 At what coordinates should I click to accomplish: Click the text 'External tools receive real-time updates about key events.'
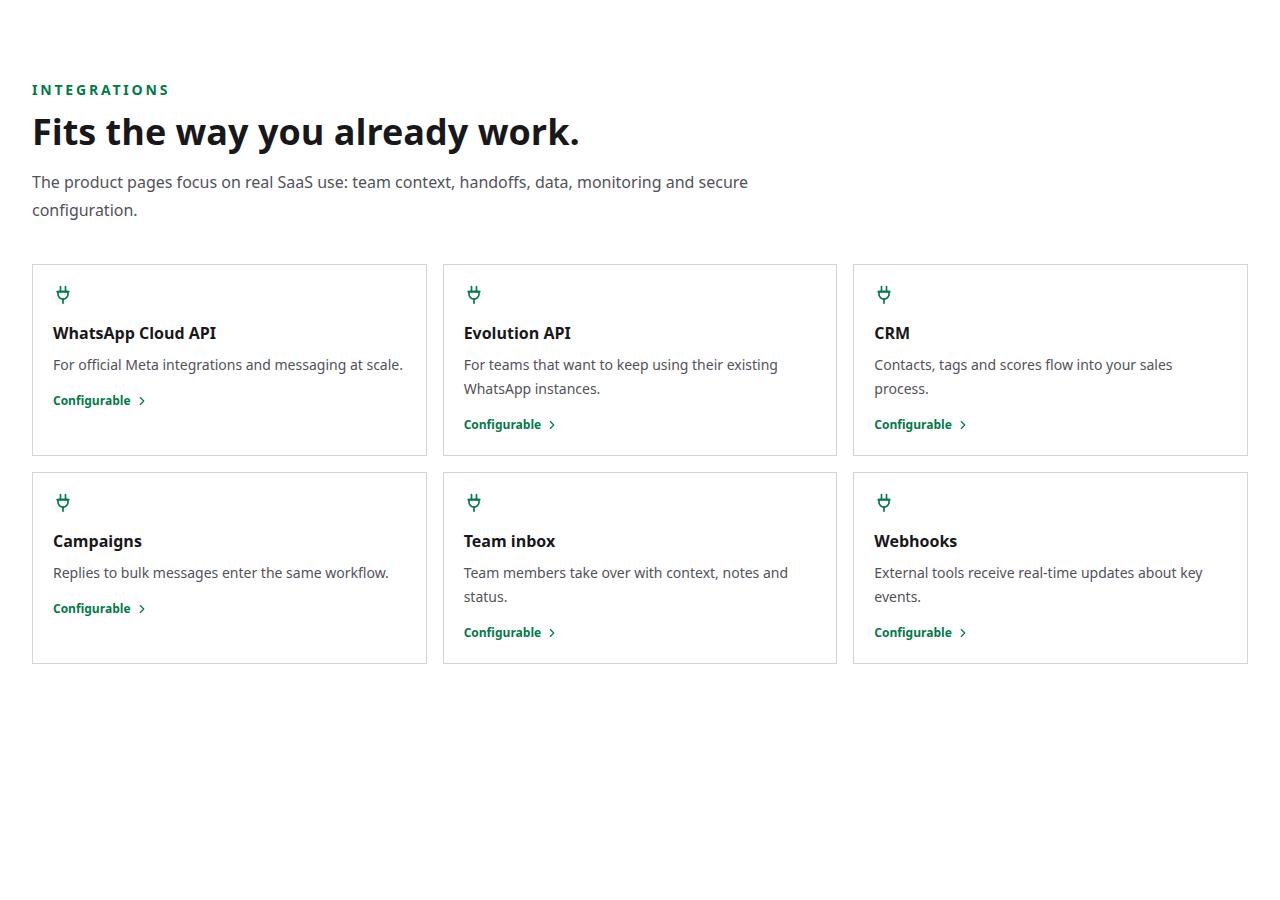click(x=1038, y=585)
